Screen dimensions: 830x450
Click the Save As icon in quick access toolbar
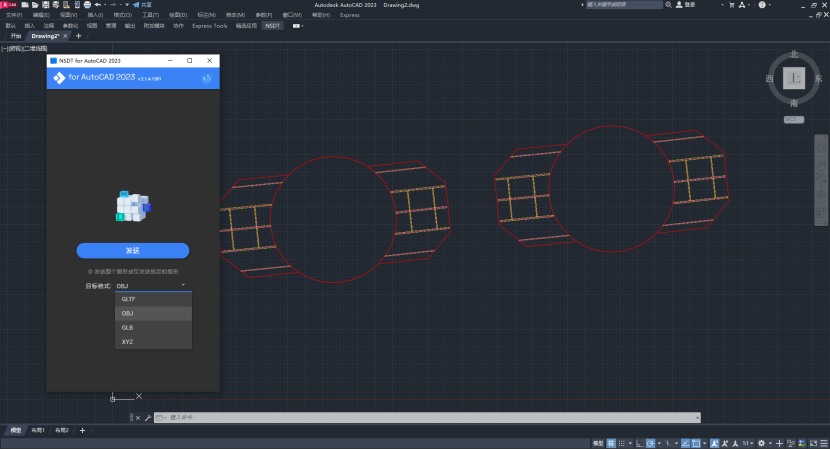tap(56, 5)
